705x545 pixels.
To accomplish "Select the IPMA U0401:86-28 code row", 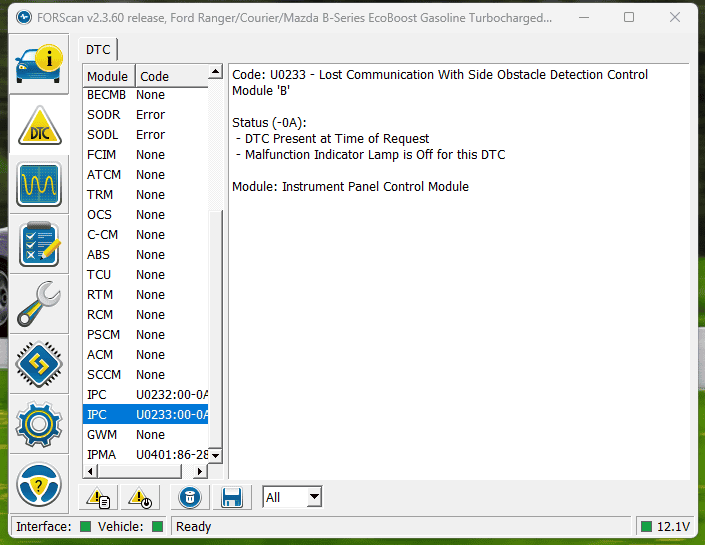I will [145, 455].
